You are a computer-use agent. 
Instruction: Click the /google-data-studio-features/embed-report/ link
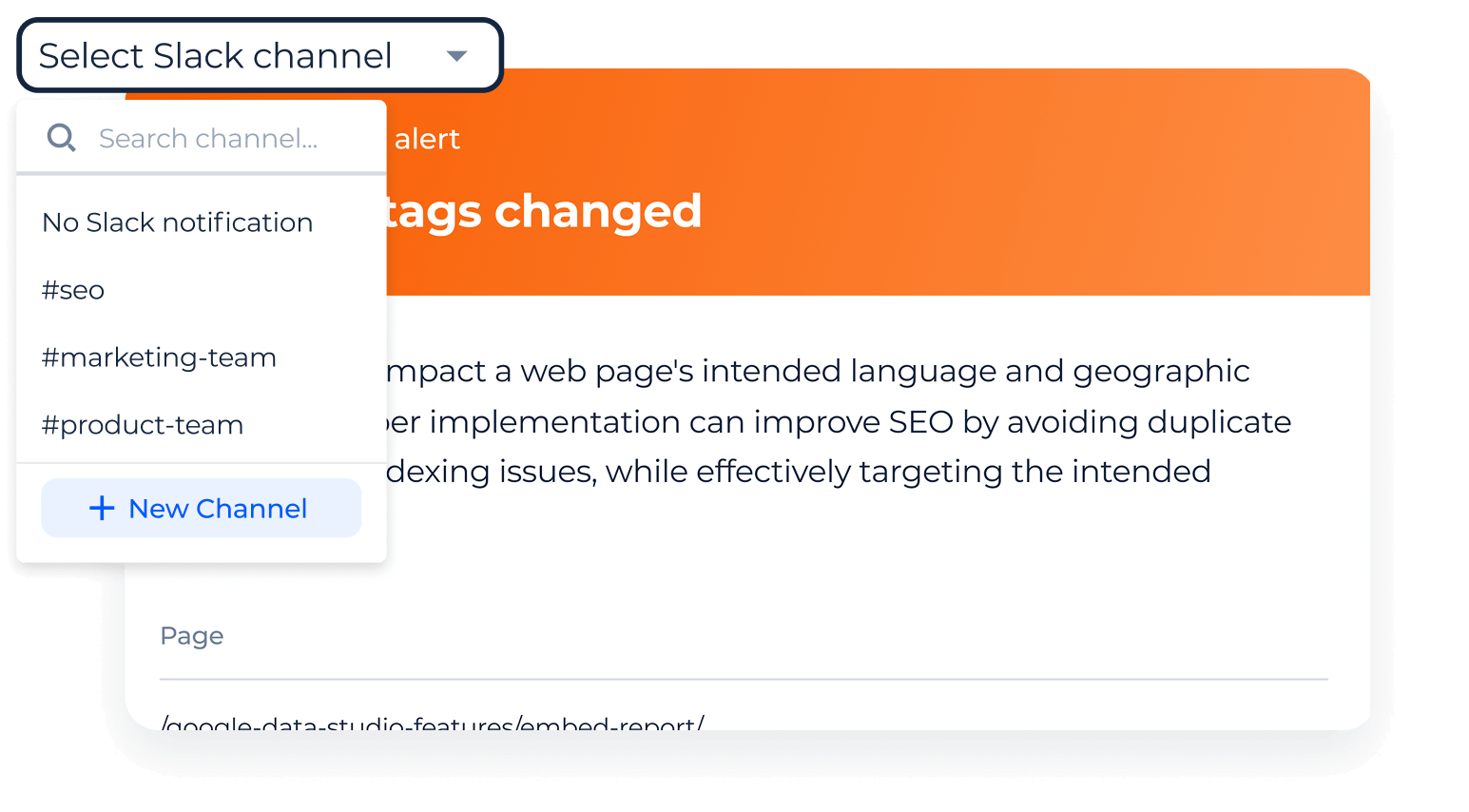(x=433, y=723)
